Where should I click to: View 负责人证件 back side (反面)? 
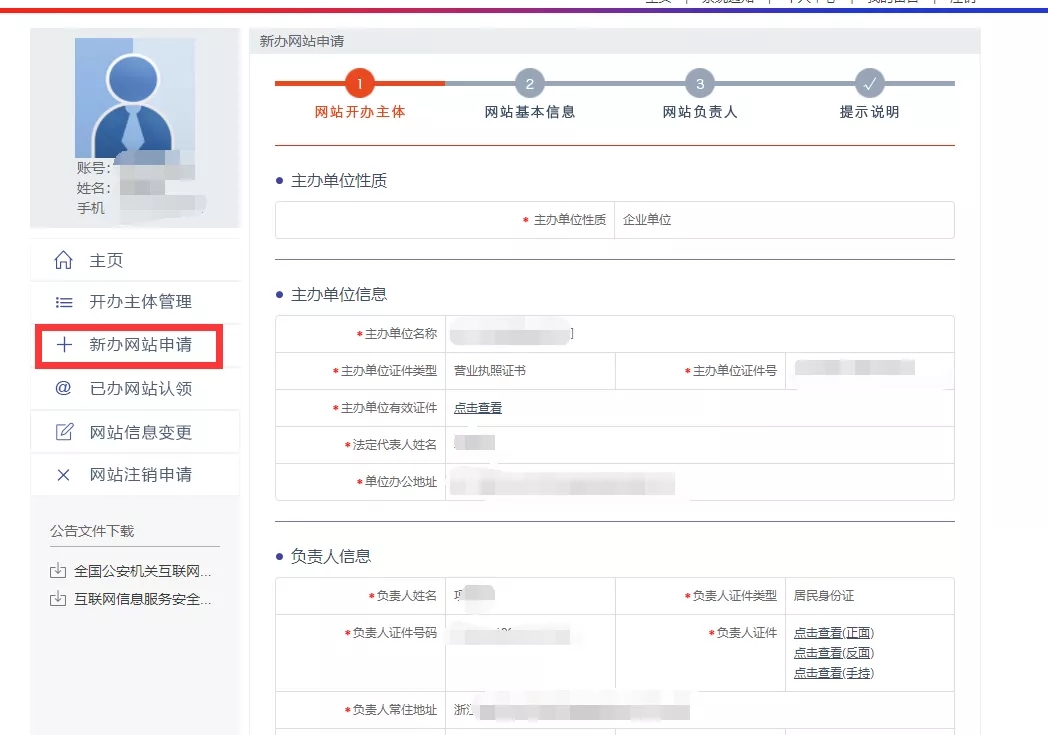pyautogui.click(x=833, y=653)
